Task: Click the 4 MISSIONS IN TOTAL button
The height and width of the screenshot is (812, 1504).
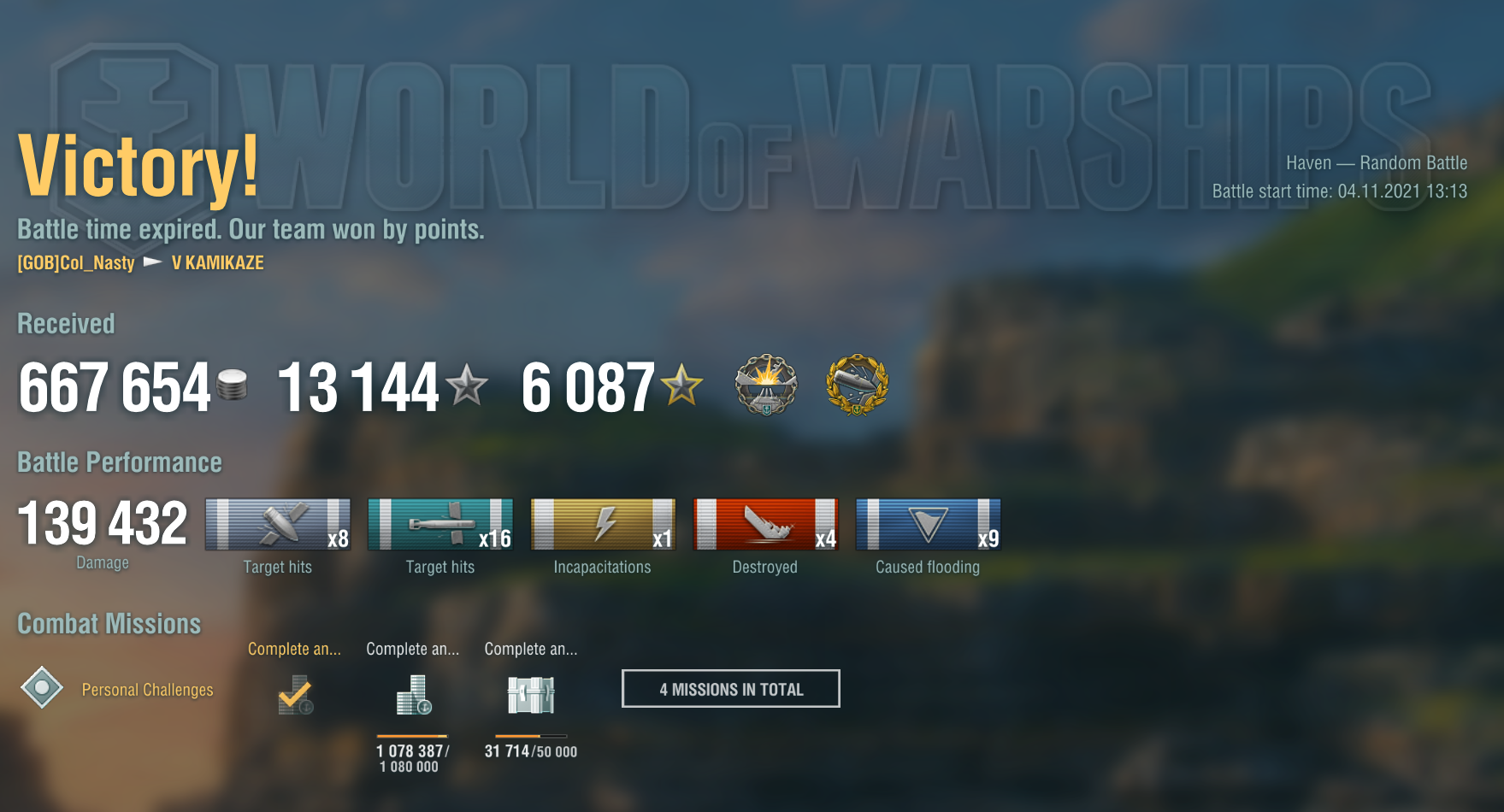Action: point(731,689)
